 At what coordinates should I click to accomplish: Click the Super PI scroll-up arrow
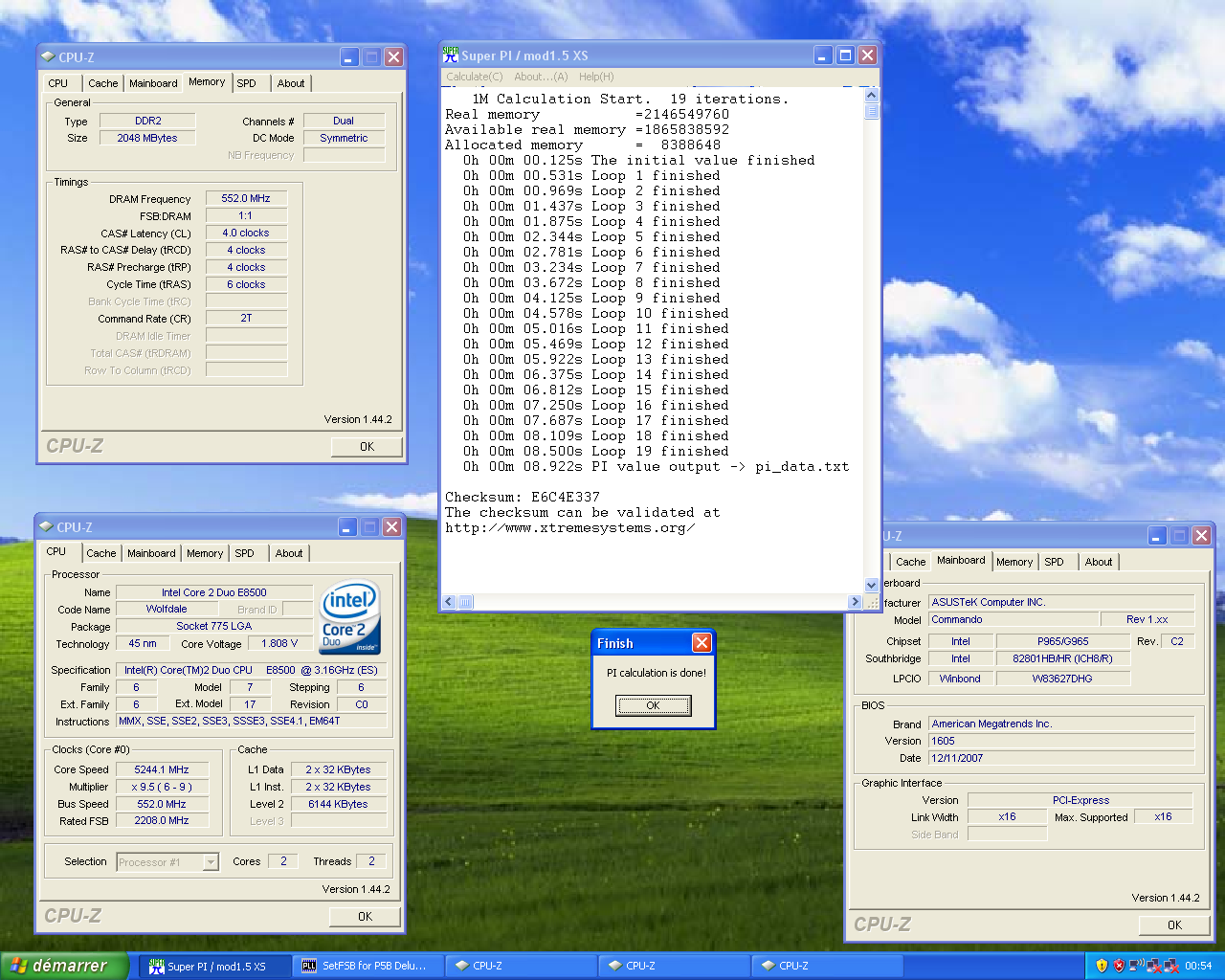tap(871, 95)
